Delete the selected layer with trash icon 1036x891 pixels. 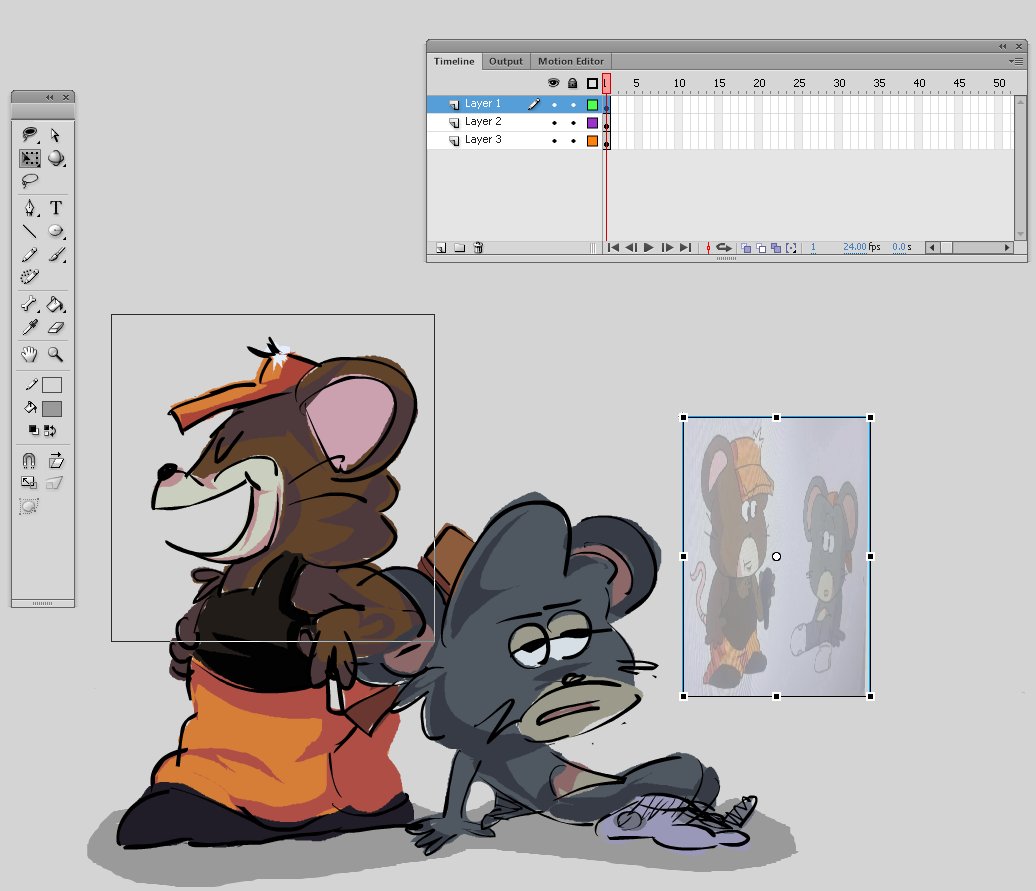point(478,248)
